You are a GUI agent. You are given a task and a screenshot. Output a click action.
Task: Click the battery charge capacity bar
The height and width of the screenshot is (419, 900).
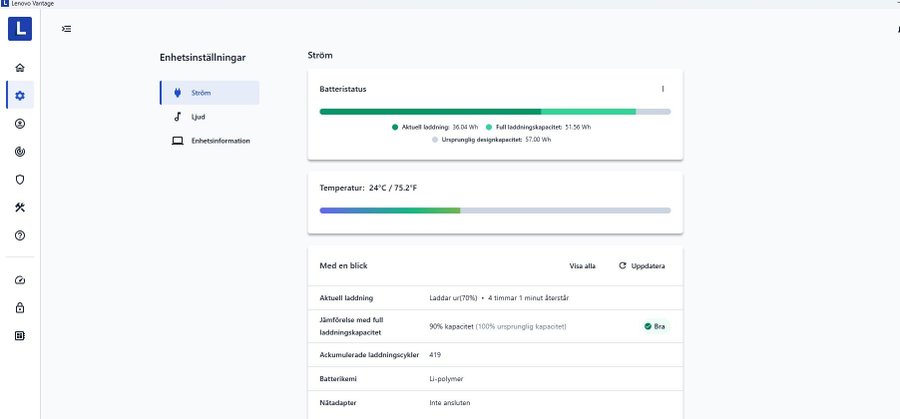coord(495,111)
